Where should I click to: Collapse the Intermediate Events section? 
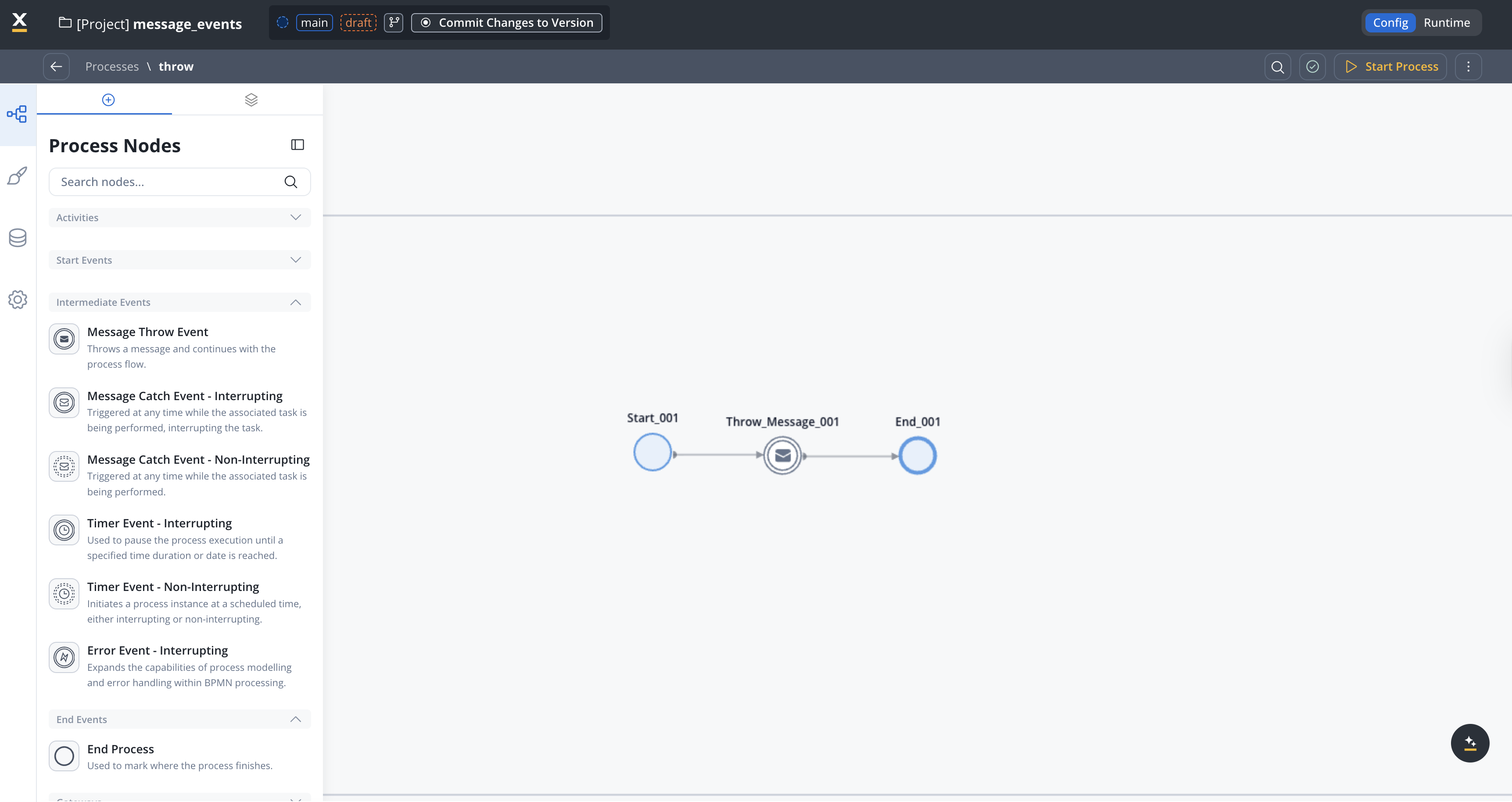click(x=179, y=302)
